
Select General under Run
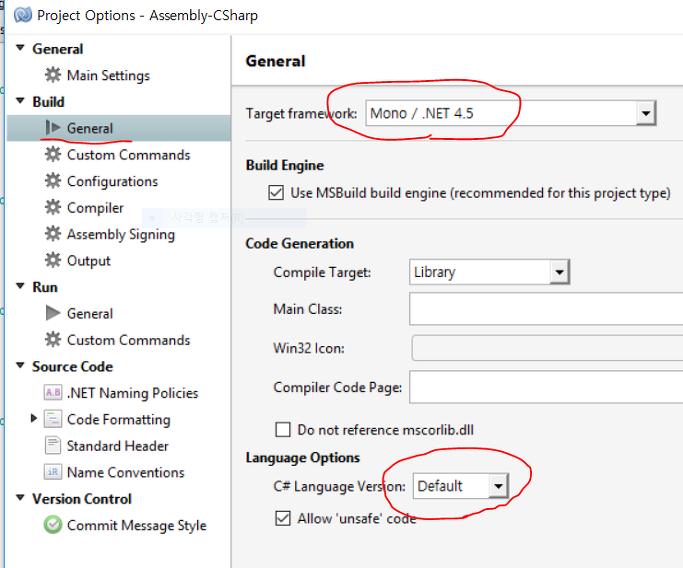[90, 314]
